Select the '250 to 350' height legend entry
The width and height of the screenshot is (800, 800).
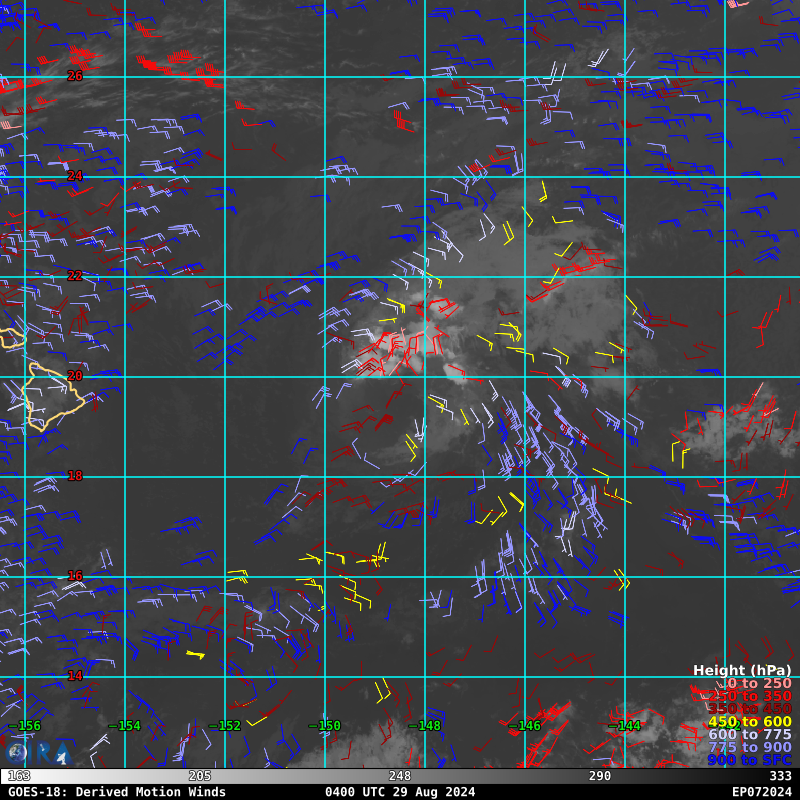click(x=750, y=696)
